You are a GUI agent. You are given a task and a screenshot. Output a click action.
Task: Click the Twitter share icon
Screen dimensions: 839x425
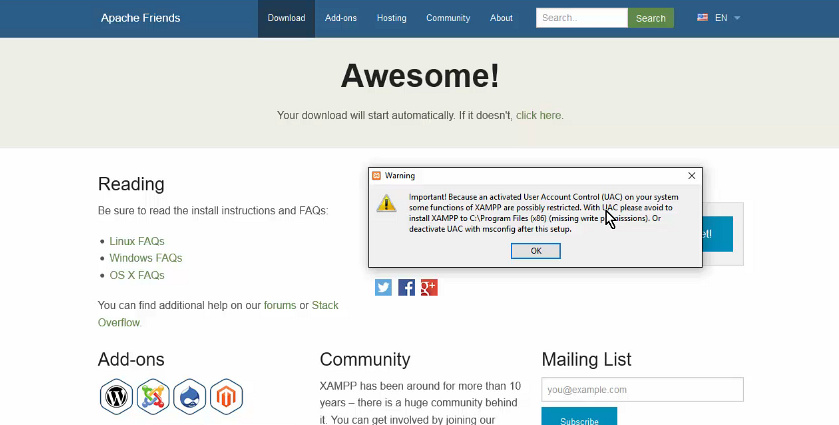pyautogui.click(x=383, y=287)
